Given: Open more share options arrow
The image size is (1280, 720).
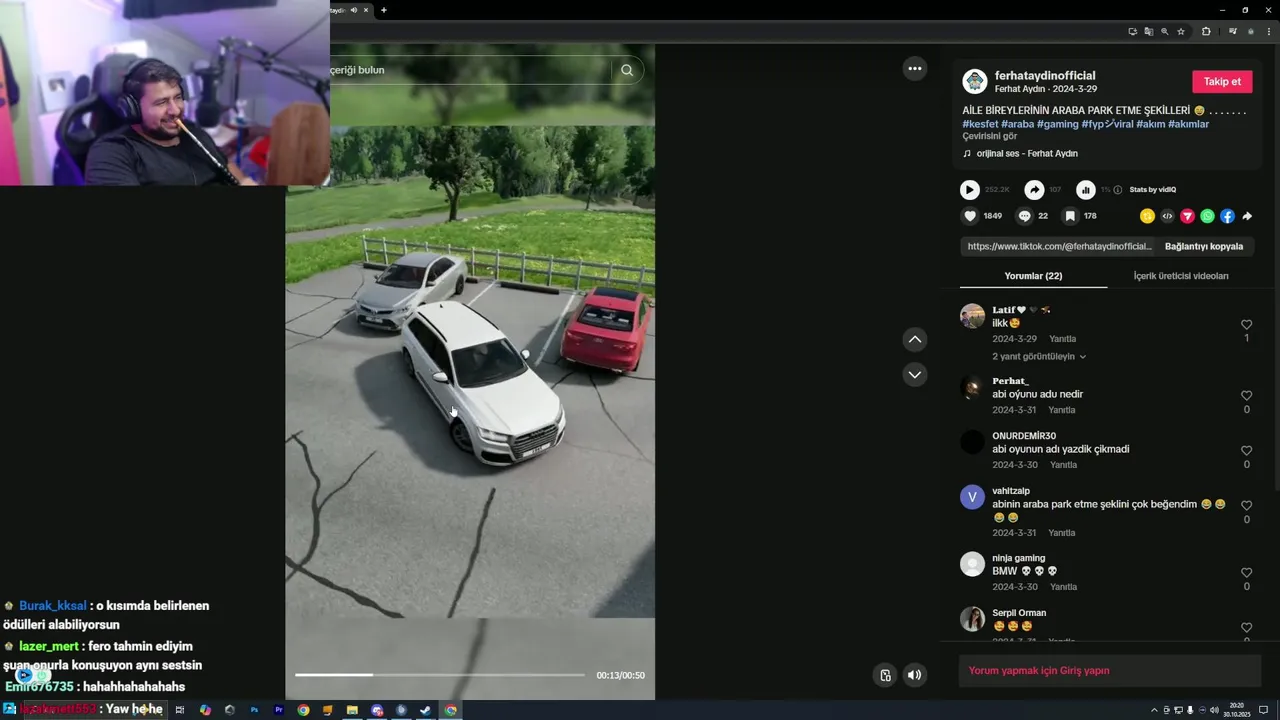Looking at the screenshot, I should tap(1247, 216).
